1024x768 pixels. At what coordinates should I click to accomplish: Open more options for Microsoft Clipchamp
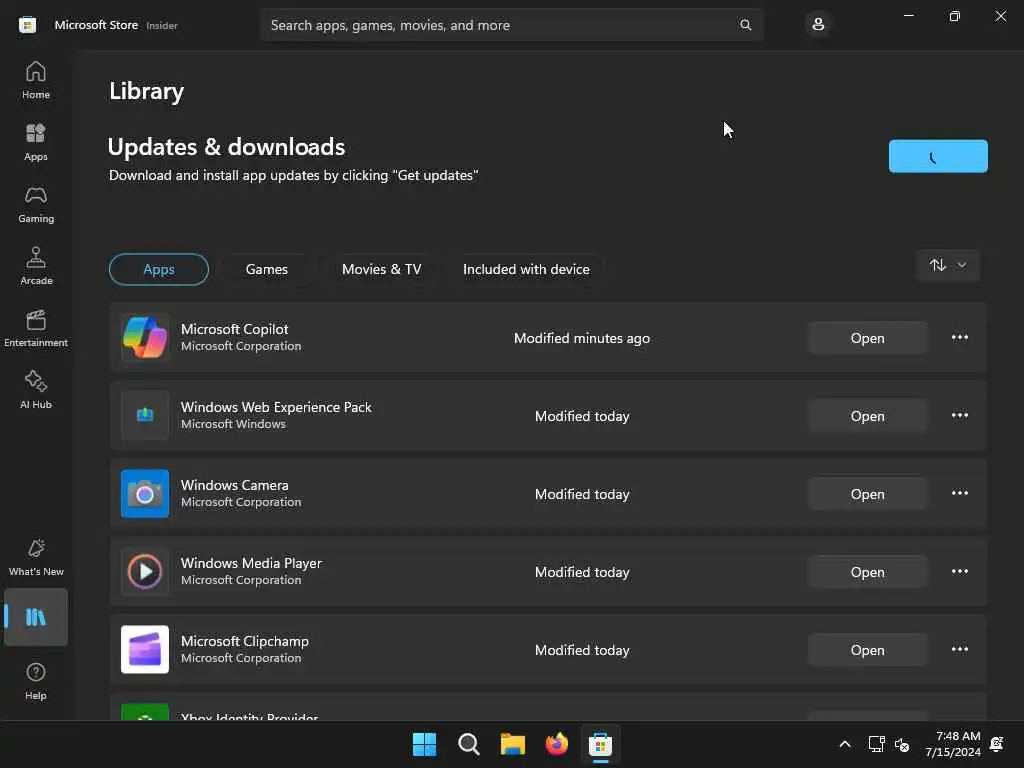(x=959, y=650)
